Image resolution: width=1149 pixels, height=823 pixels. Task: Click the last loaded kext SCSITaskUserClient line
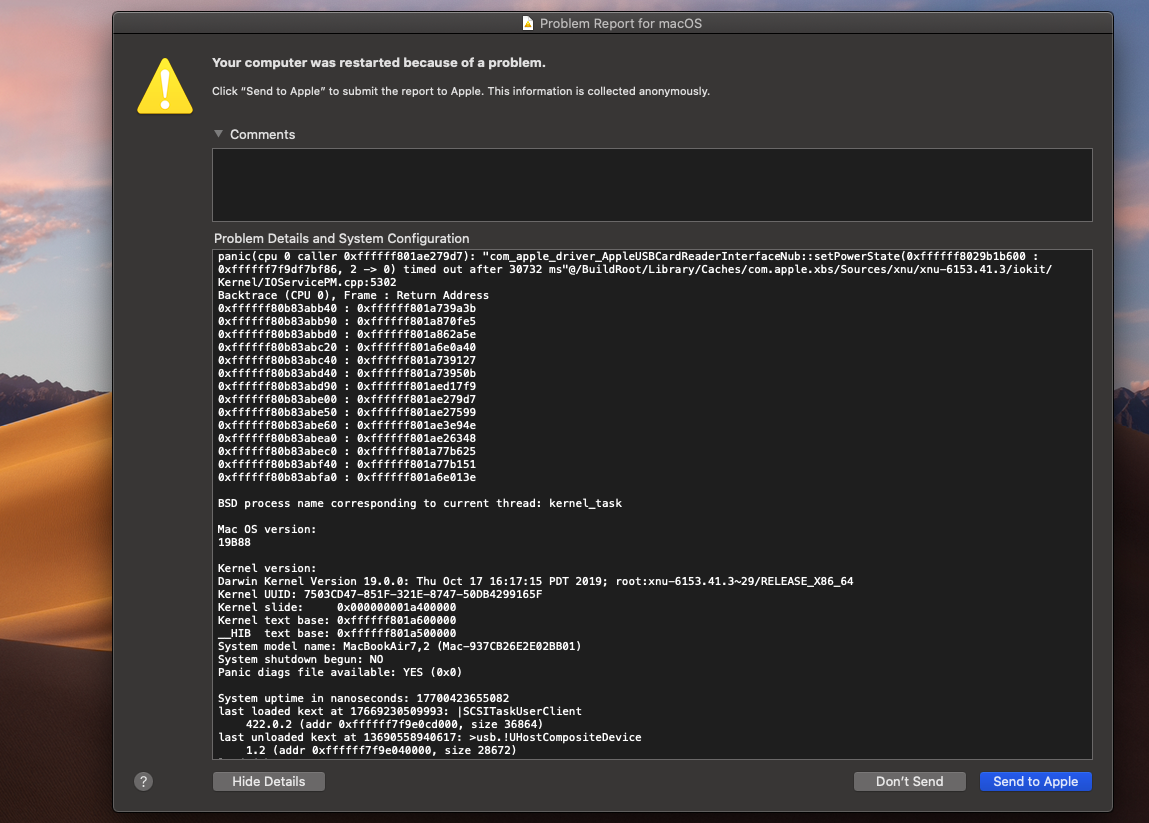pos(400,712)
